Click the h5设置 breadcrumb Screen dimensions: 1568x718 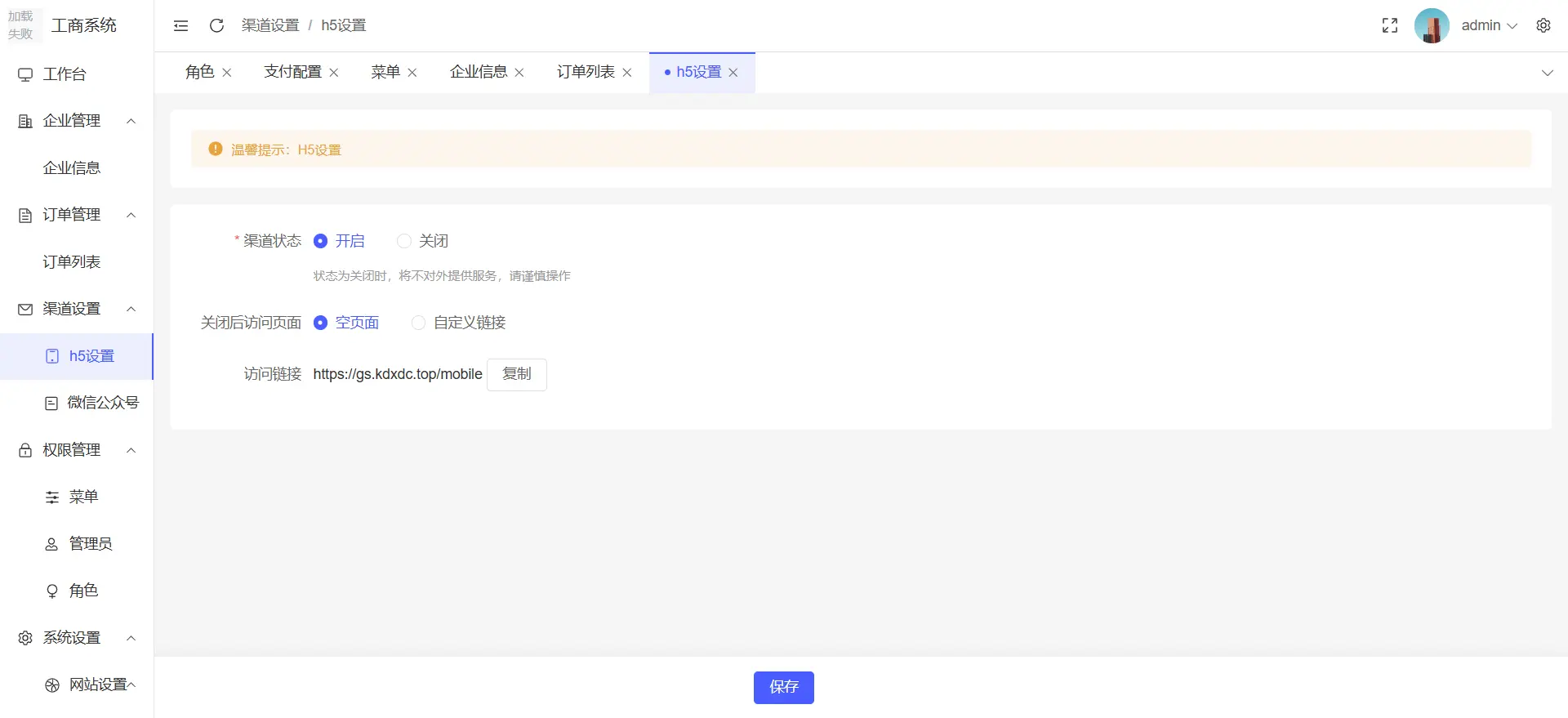click(344, 25)
